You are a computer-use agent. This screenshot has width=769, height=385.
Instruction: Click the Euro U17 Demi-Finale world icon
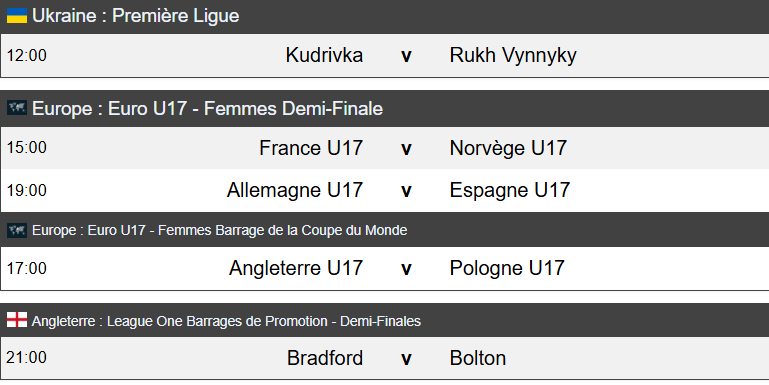pos(17,108)
